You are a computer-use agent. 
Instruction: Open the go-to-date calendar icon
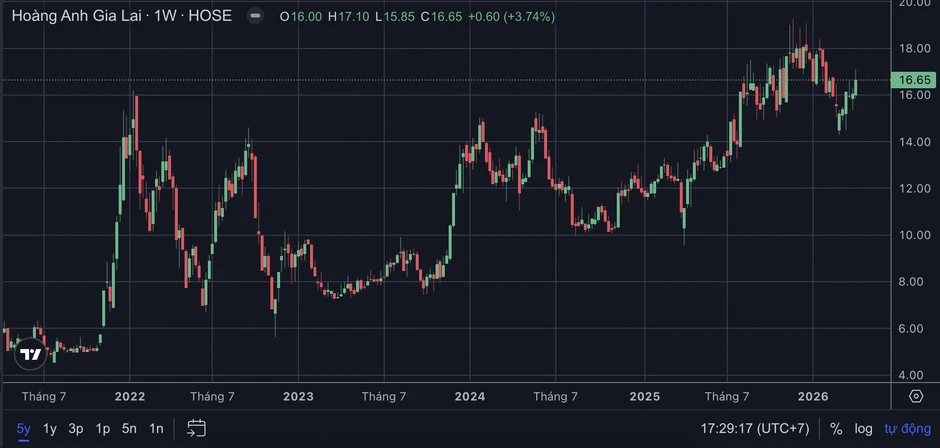tap(197, 428)
